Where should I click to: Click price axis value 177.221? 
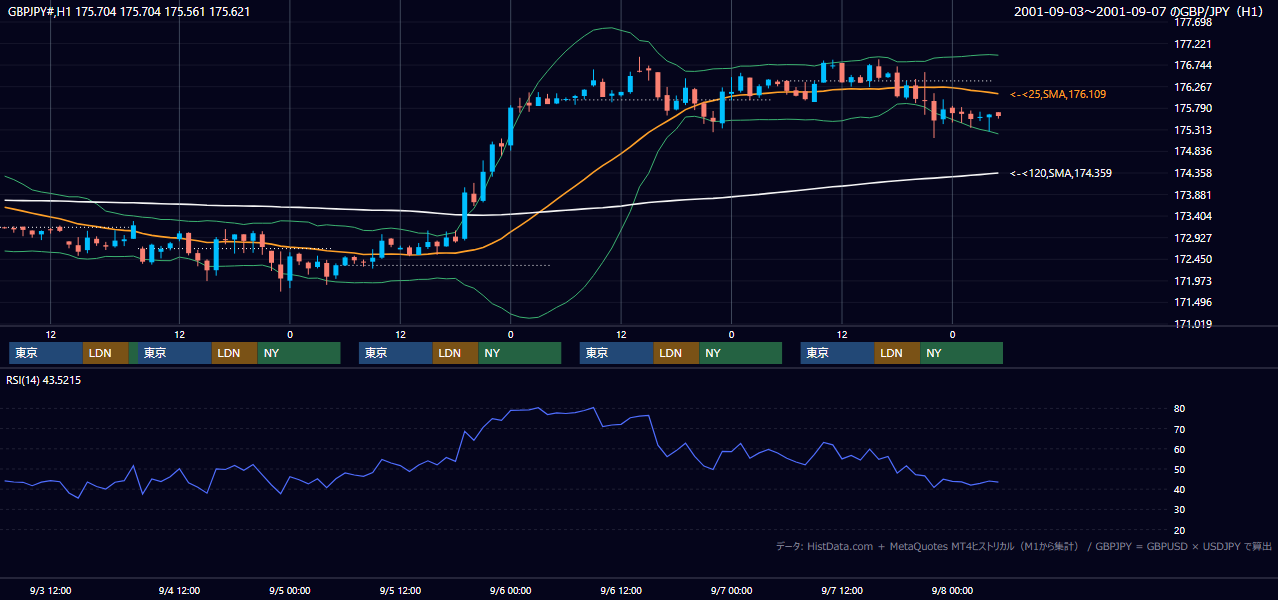click(1193, 44)
